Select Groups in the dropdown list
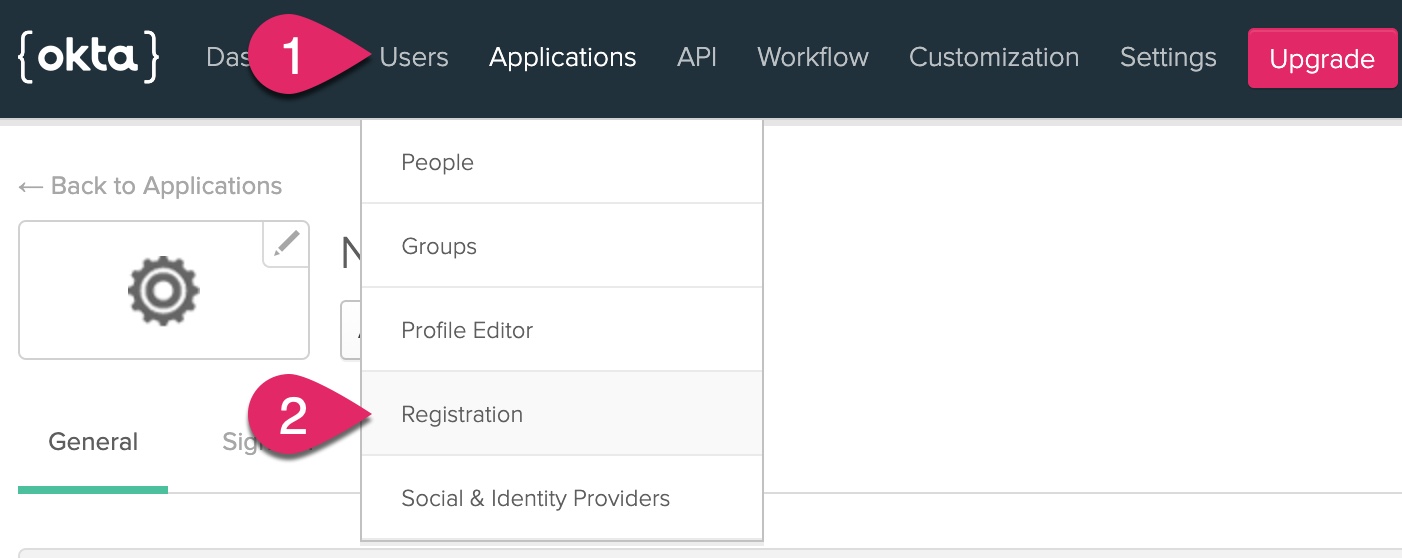The width and height of the screenshot is (1402, 558). click(439, 246)
